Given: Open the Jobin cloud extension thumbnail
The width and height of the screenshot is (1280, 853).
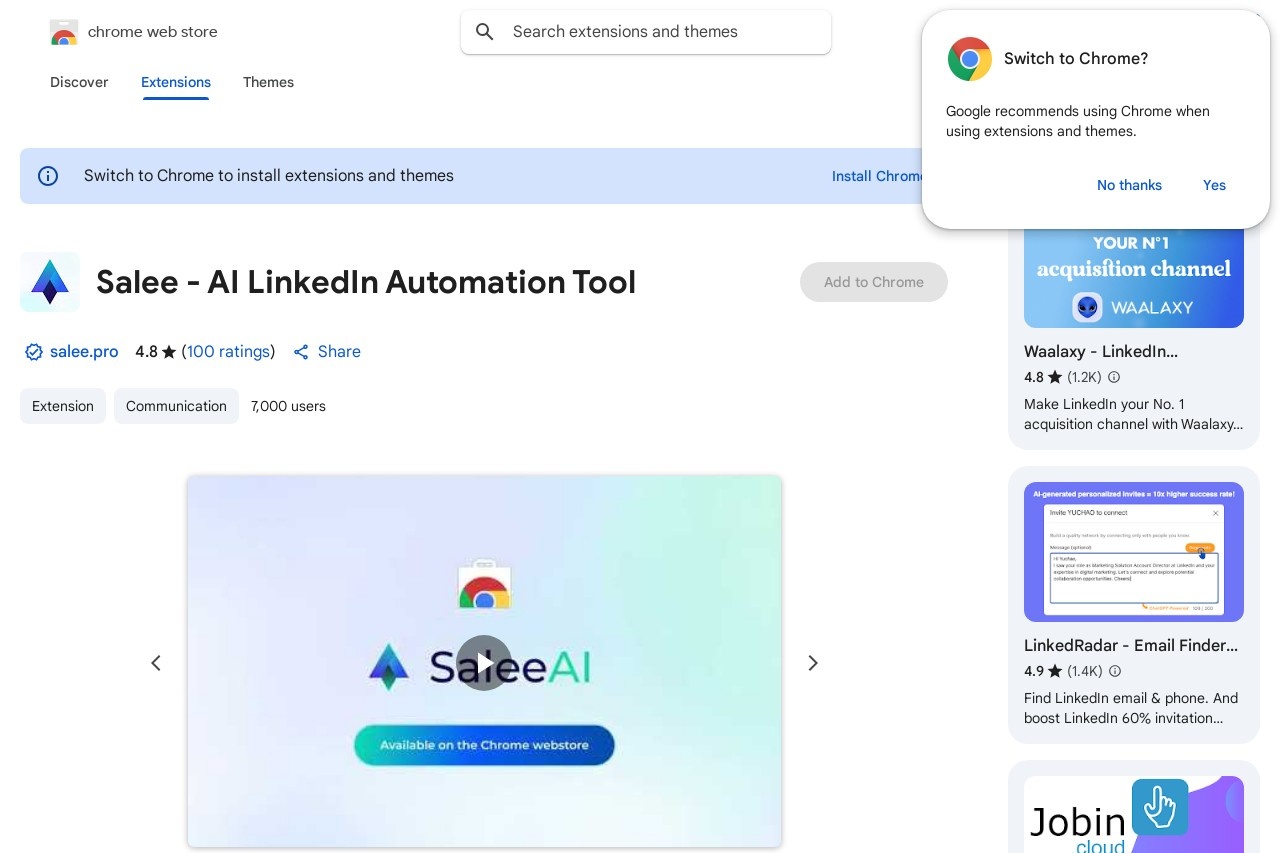Looking at the screenshot, I should click(x=1134, y=814).
